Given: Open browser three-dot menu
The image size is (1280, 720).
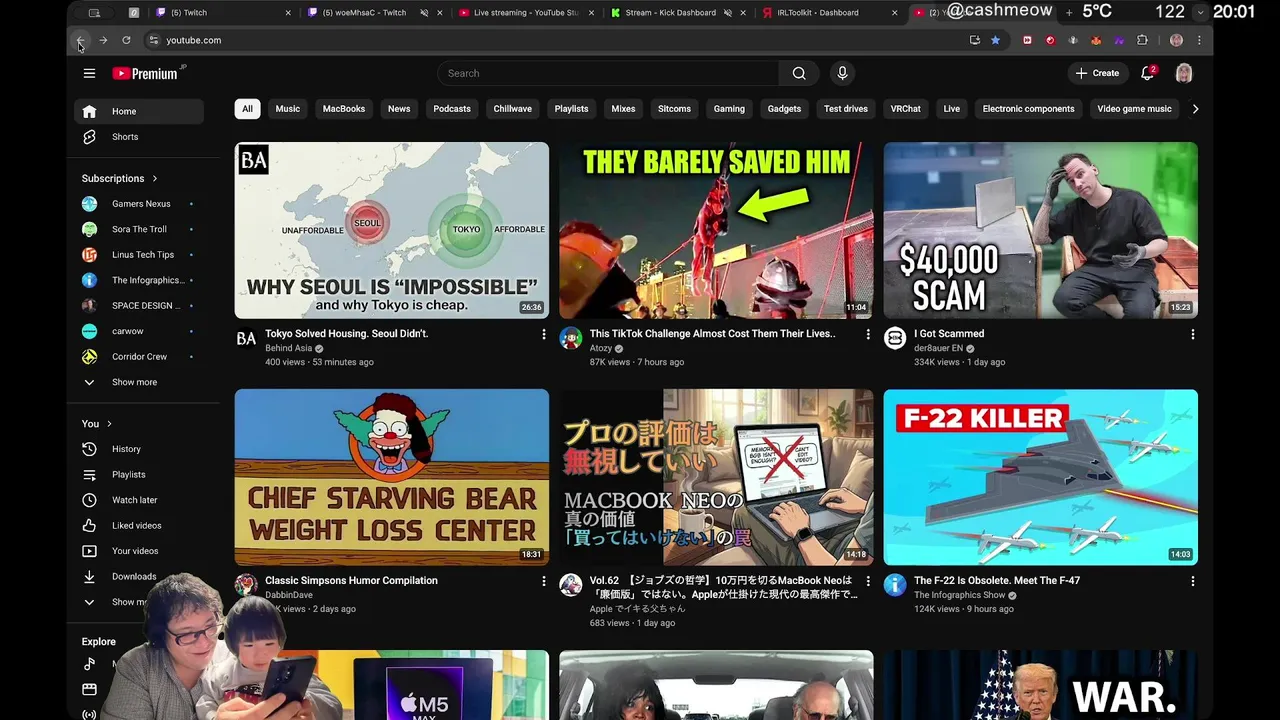Looking at the screenshot, I should (x=1199, y=40).
